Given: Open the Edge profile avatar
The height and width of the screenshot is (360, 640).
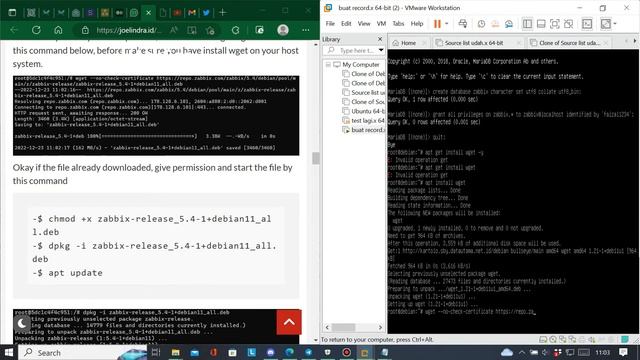Looking at the screenshot, I should point(282,30).
